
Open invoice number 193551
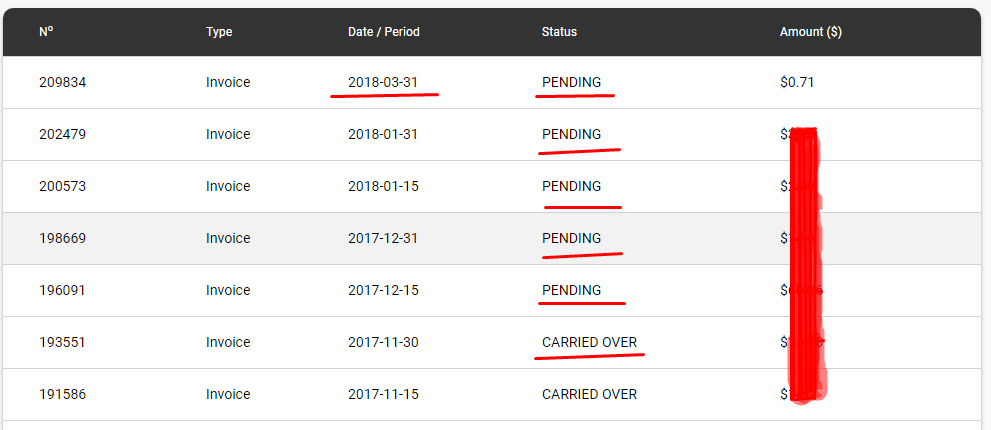(x=63, y=342)
